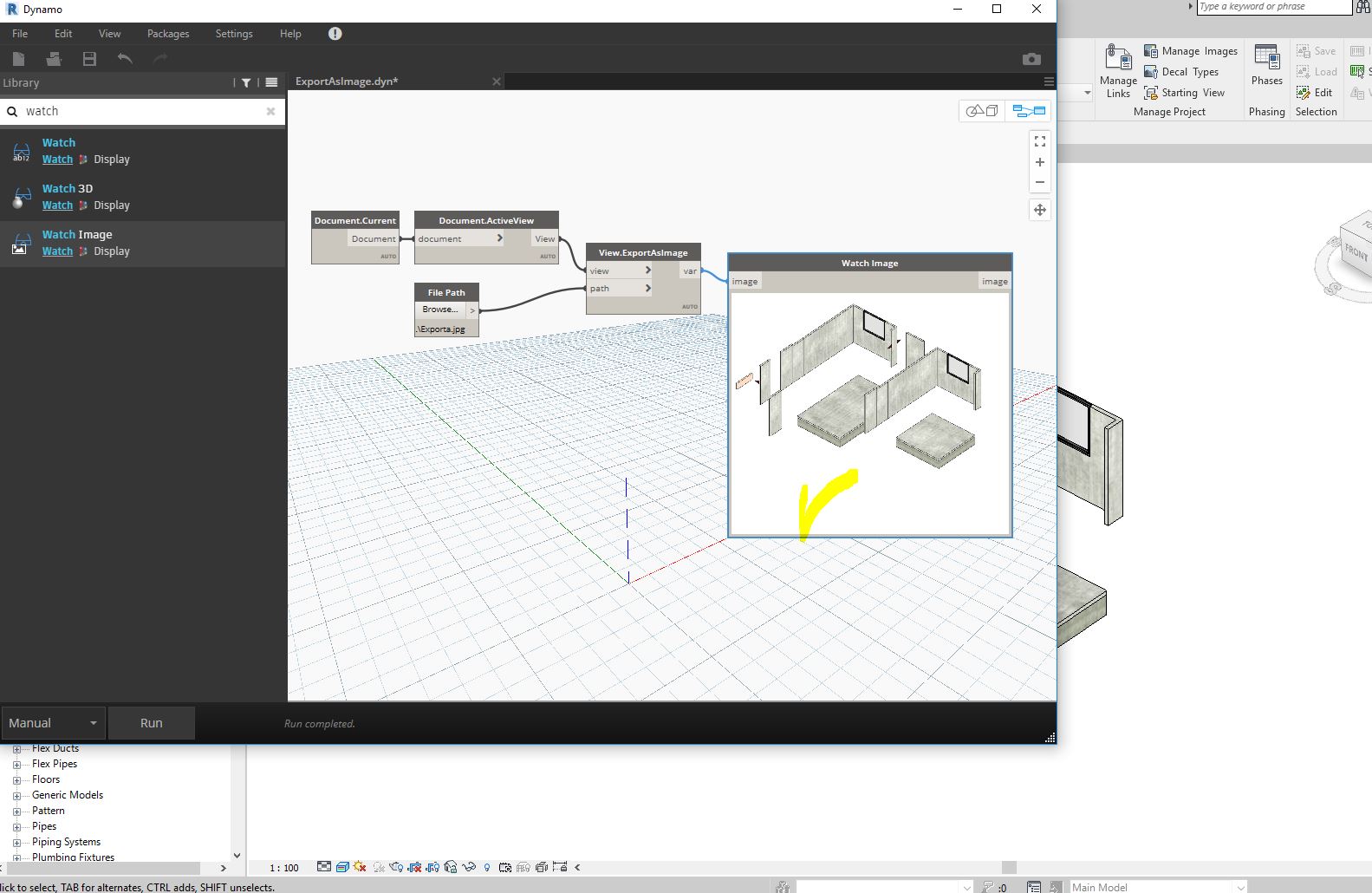
Task: Zoom out with the minus canvas icon
Action: pyautogui.click(x=1040, y=182)
